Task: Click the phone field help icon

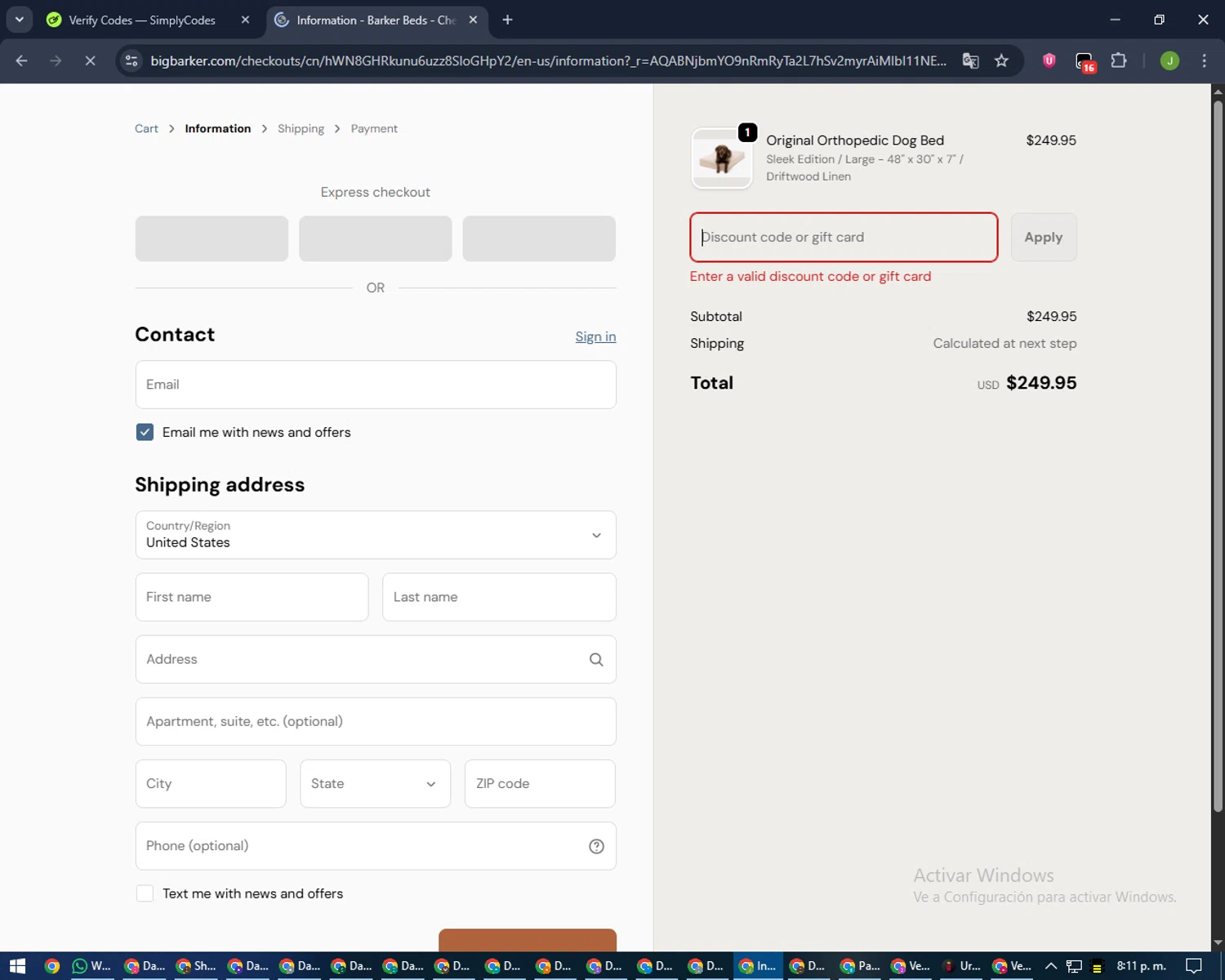Action: [x=596, y=846]
